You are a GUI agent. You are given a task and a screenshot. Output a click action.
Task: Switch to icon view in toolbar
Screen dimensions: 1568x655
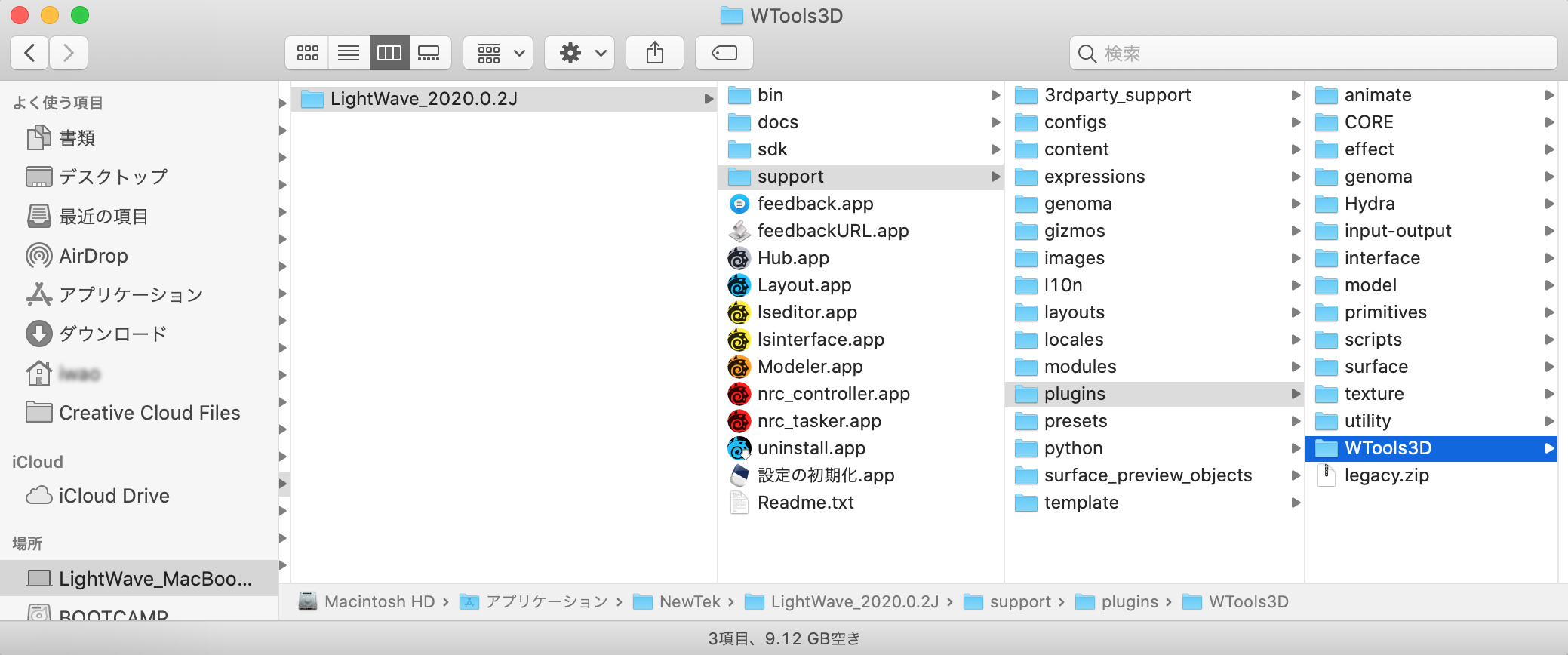coord(307,53)
